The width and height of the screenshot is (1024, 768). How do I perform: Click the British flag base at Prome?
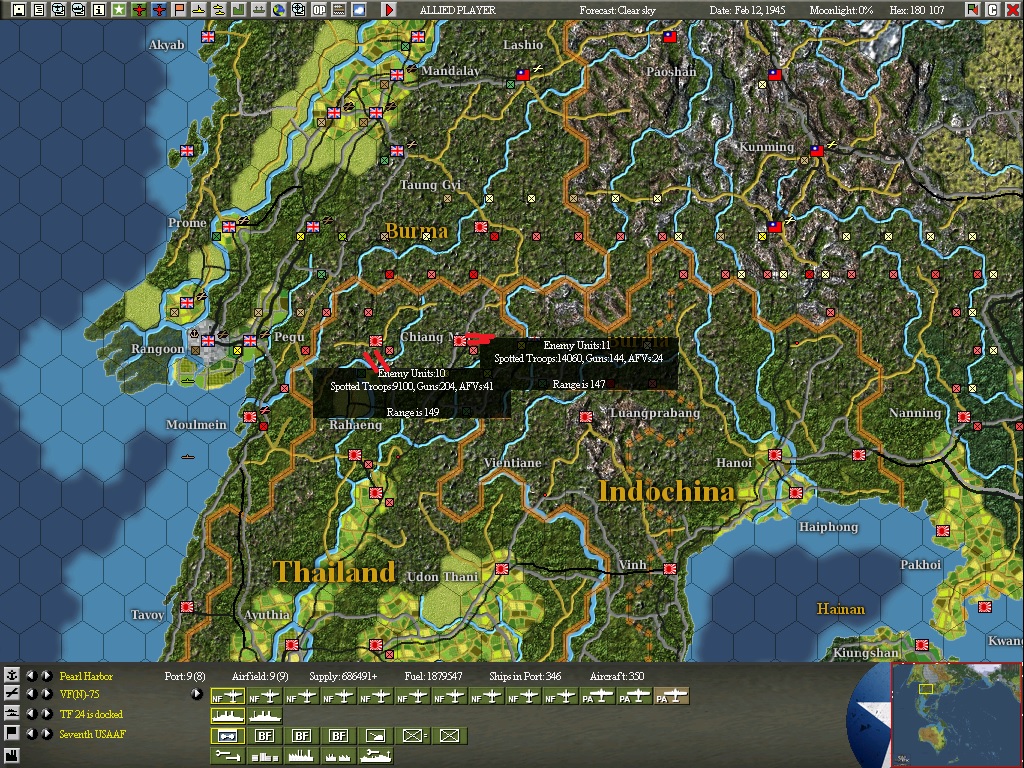click(229, 227)
